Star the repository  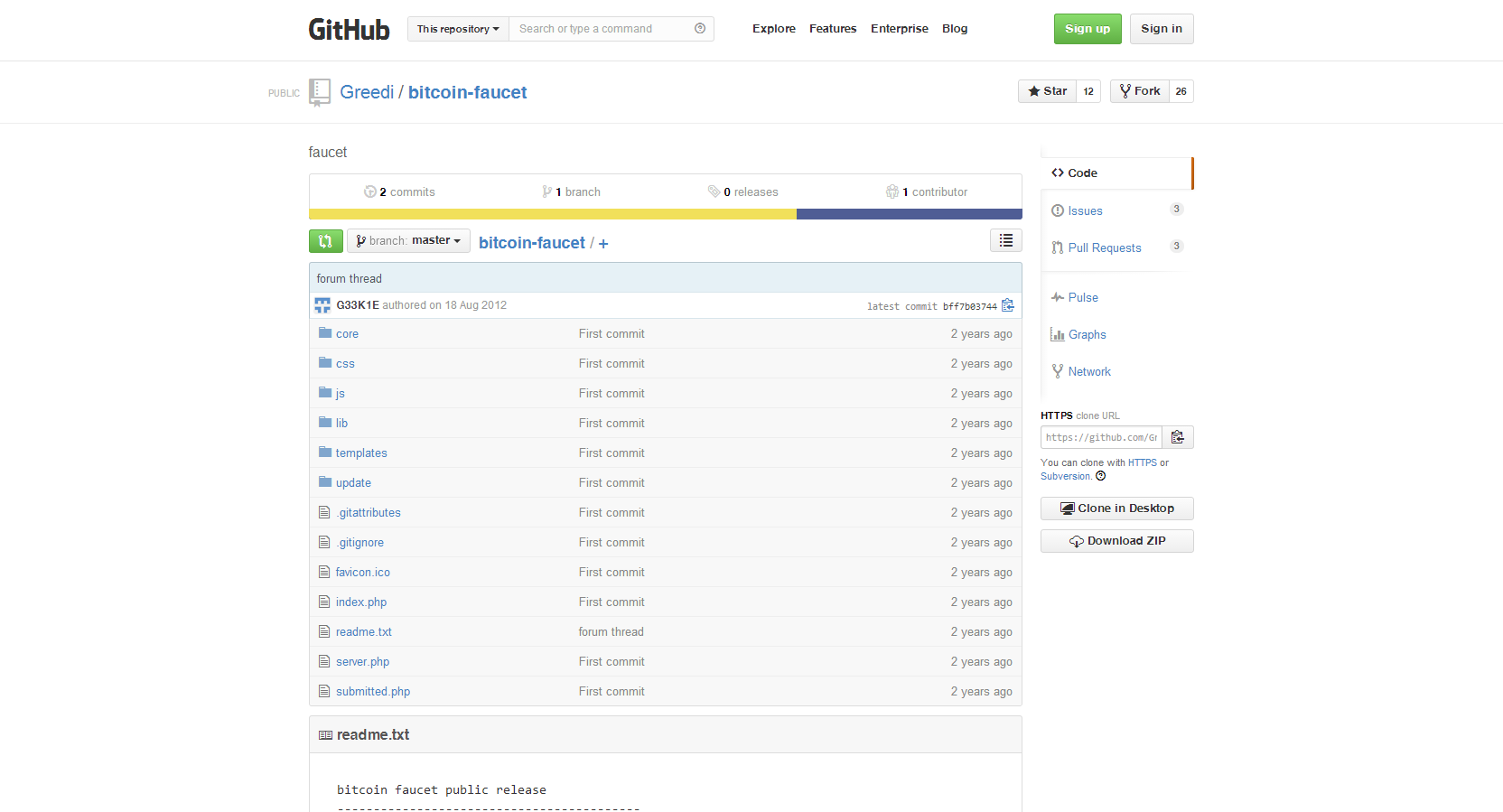(1048, 91)
